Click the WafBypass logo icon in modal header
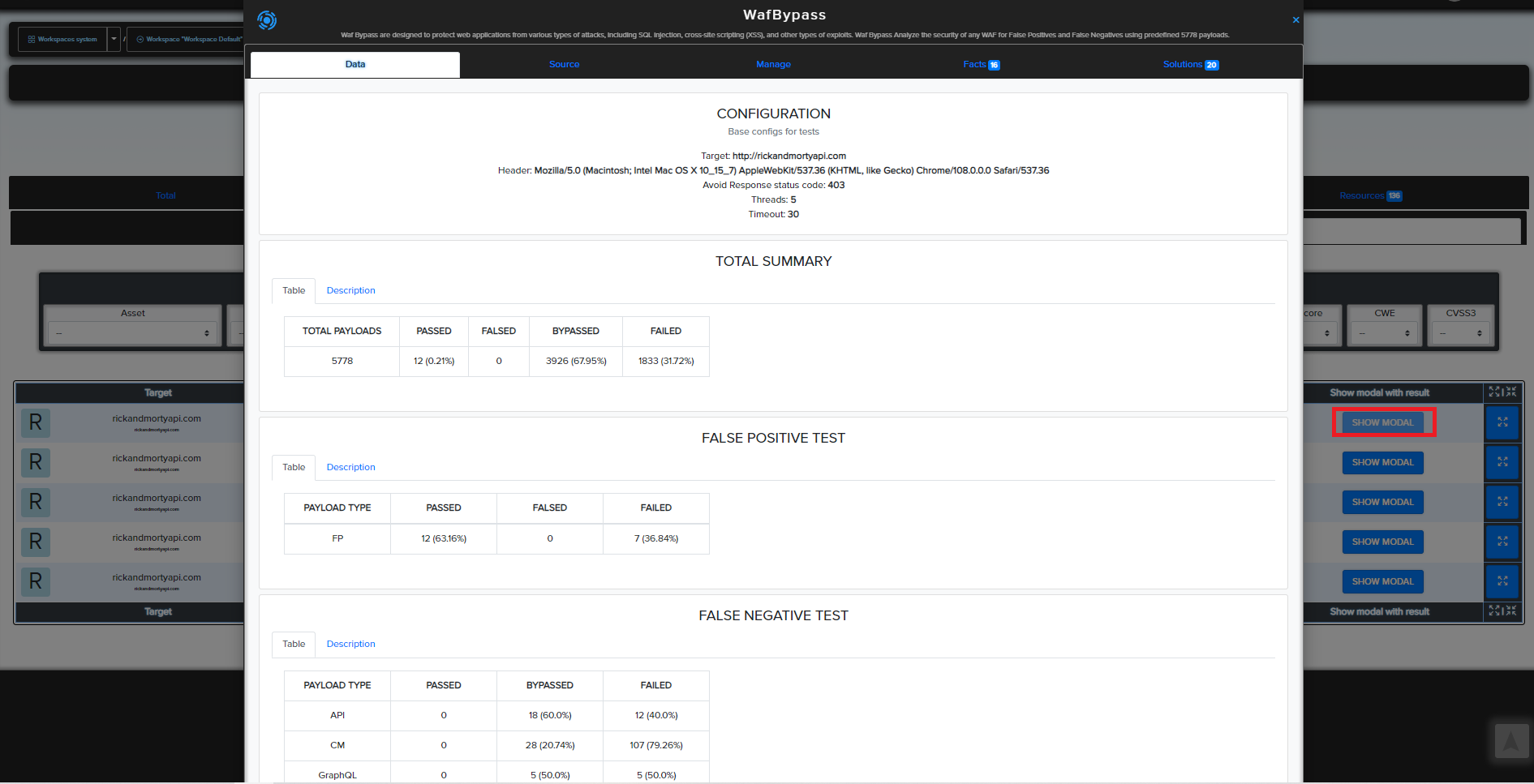 [x=267, y=20]
